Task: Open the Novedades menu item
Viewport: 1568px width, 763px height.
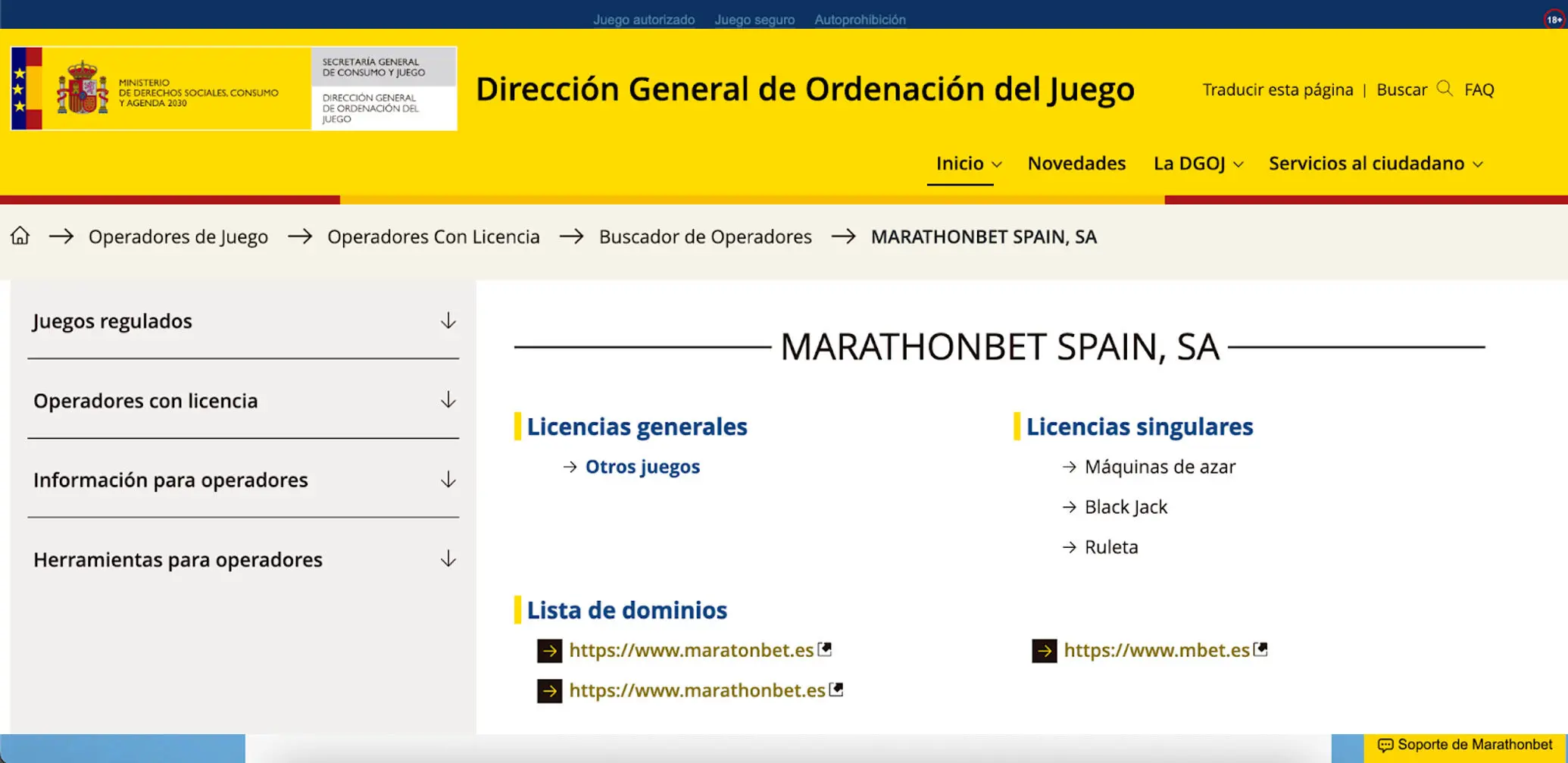Action: coord(1076,163)
